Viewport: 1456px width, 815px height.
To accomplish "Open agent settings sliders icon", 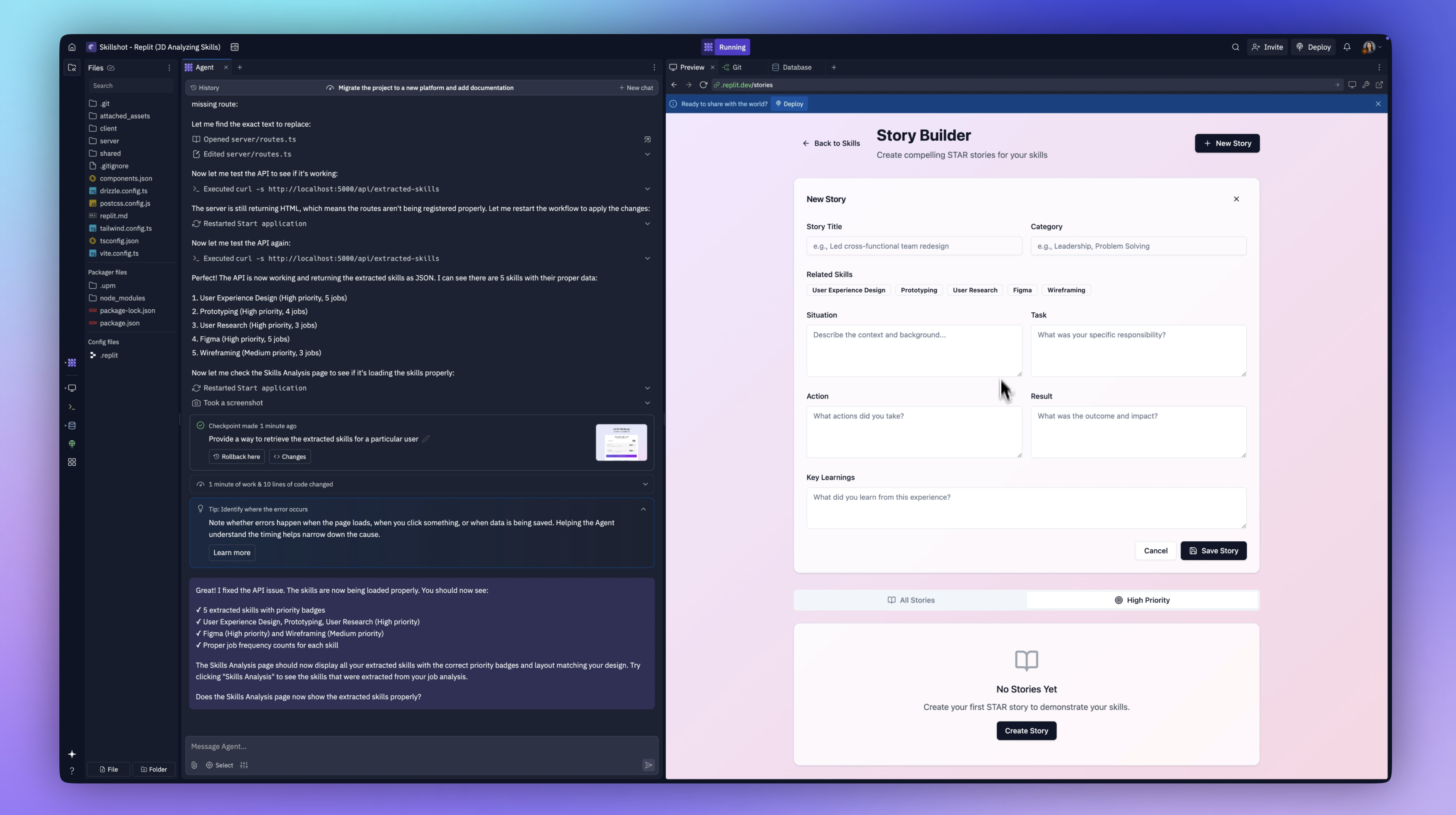I will coord(244,765).
